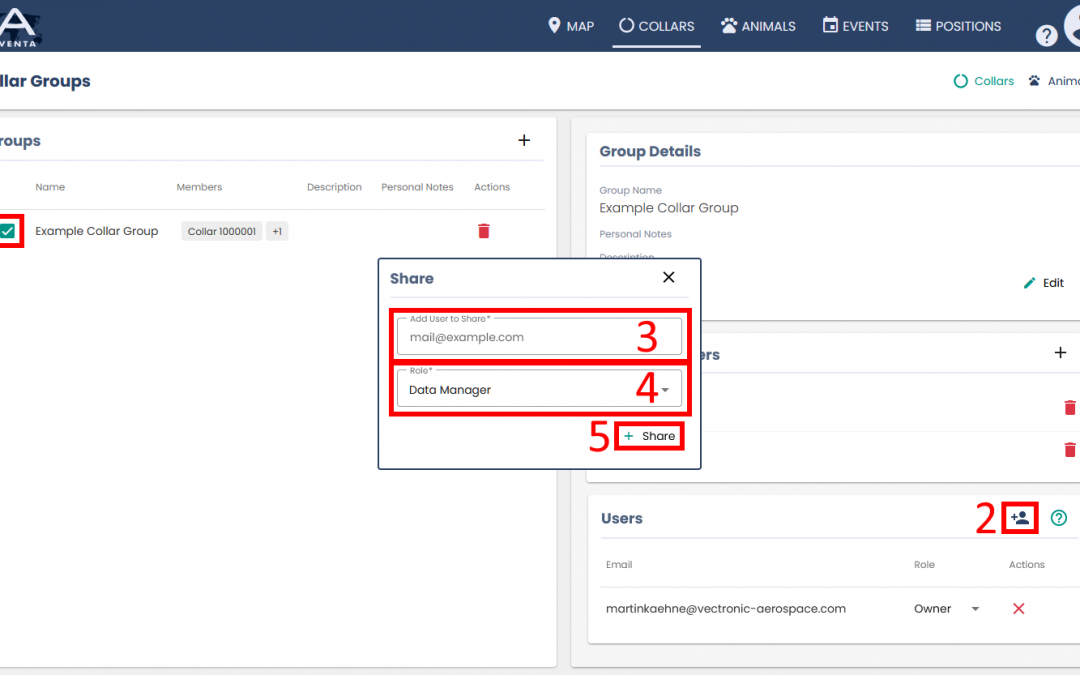
Task: Remove owner user with red X icon
Action: [1019, 609]
